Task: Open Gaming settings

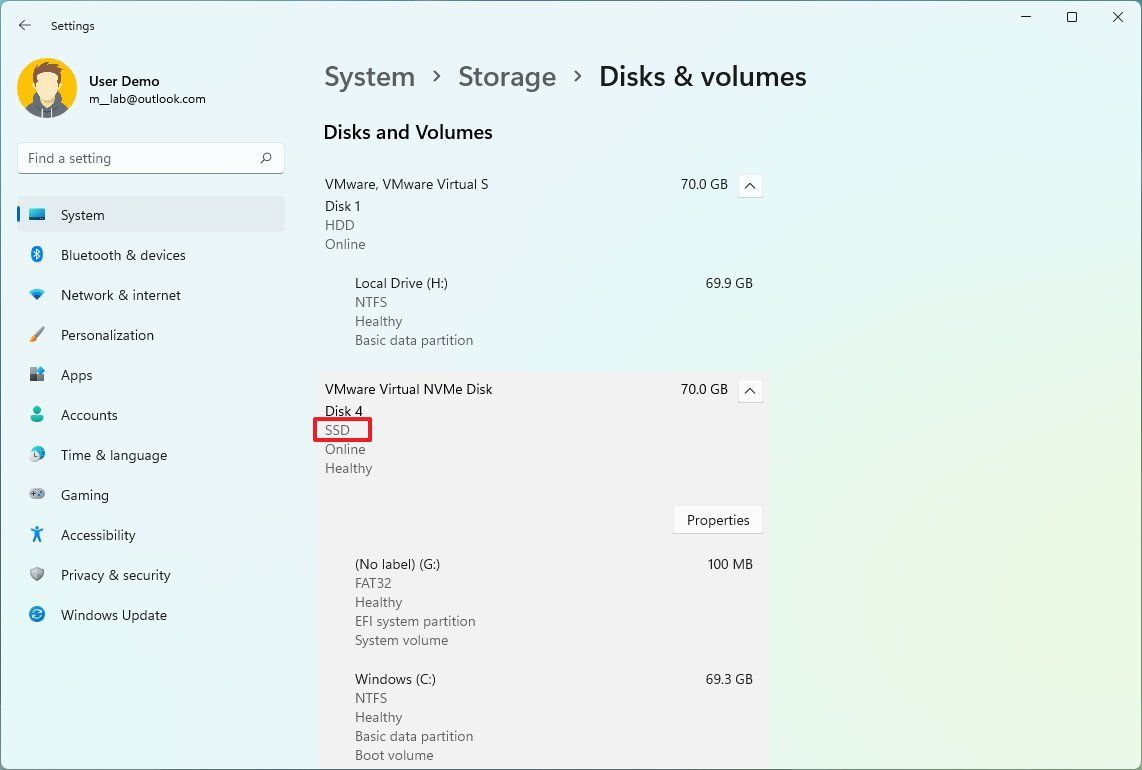Action: click(84, 495)
